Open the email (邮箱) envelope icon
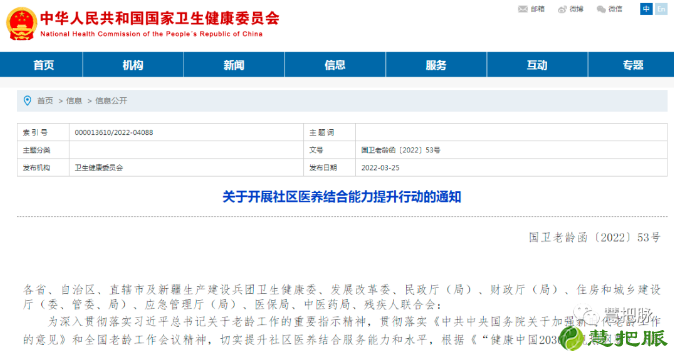Viewport: 674px width, 361px height. 523,9
